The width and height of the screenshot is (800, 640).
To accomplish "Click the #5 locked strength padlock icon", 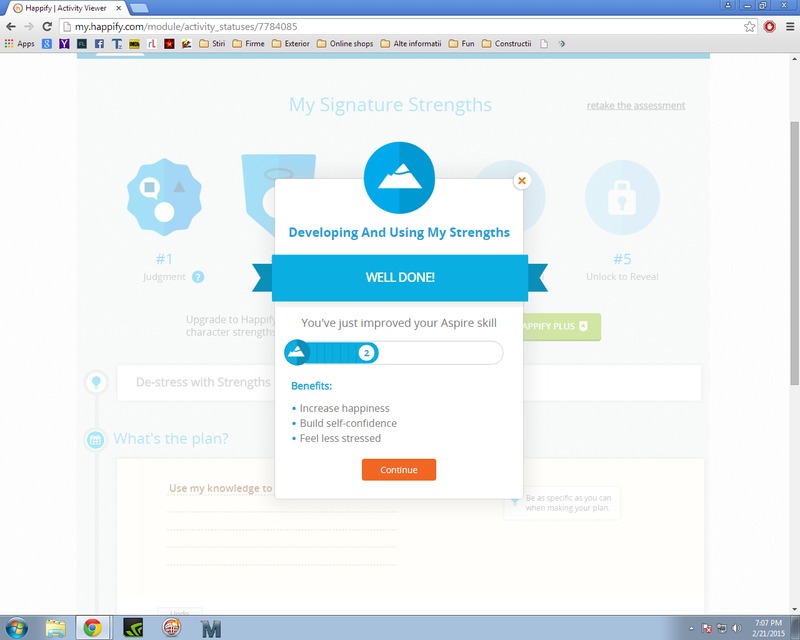I will (622, 198).
